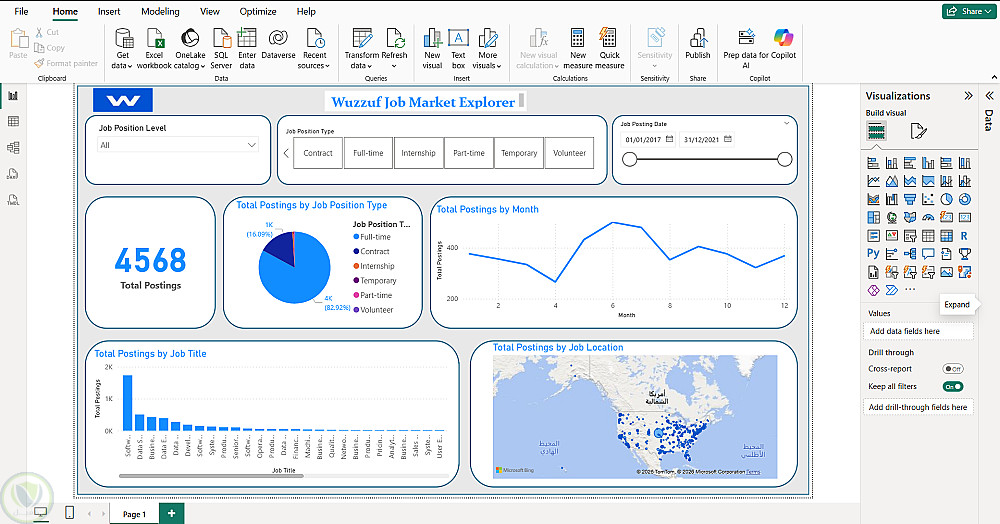Select the Page 1 tab
This screenshot has width=1000, height=524.
click(135, 514)
